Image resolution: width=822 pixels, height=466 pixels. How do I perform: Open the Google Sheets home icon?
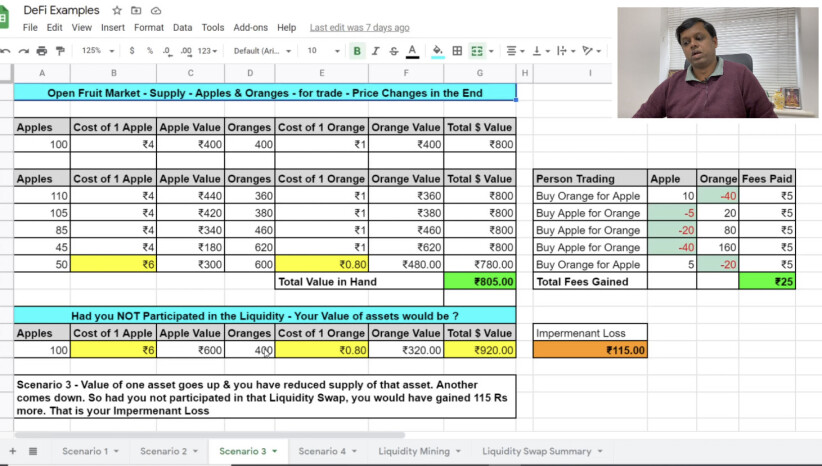3,18
